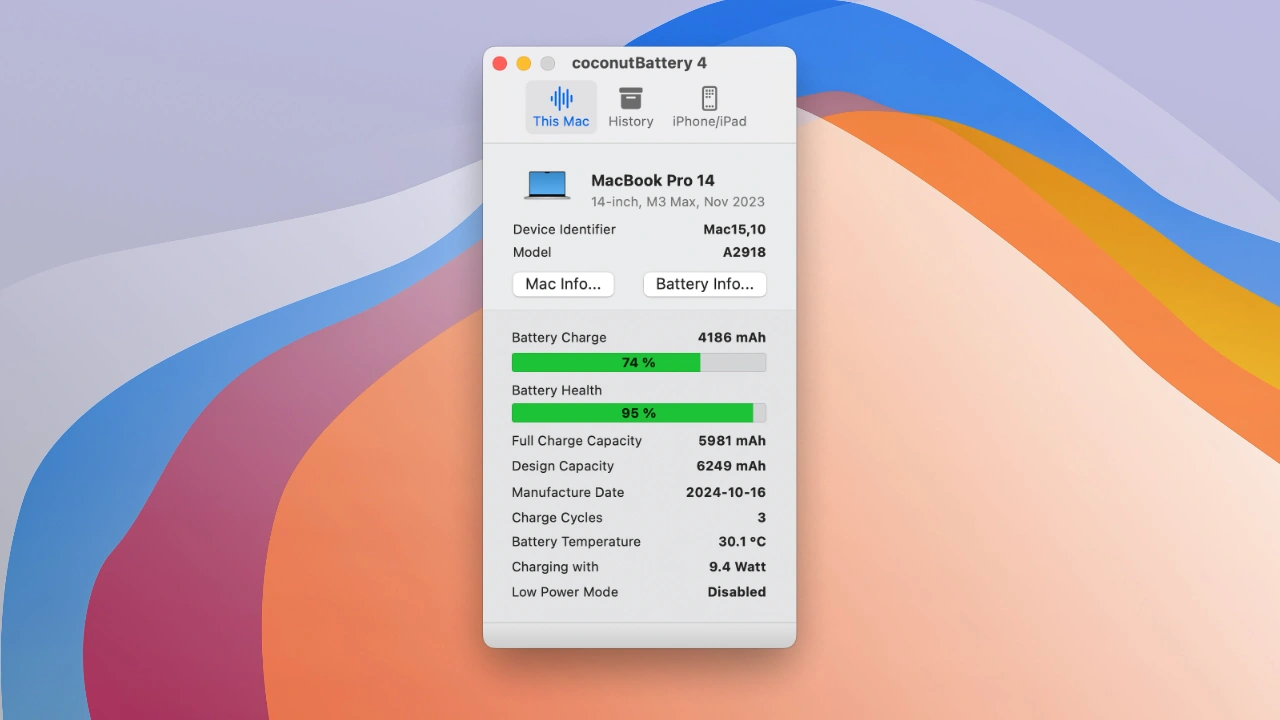
Task: Click the This Mac waveform icon
Action: (x=561, y=98)
